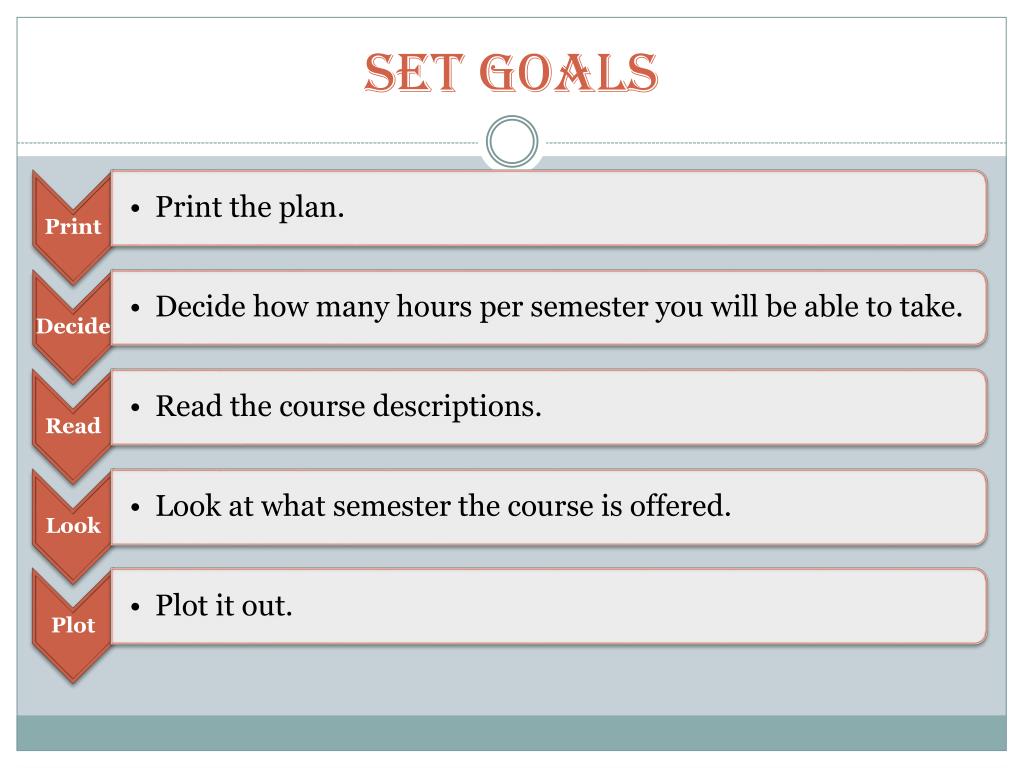1024x768 pixels.
Task: Select the 'Decide how many hours' text box
Action: click(x=549, y=308)
